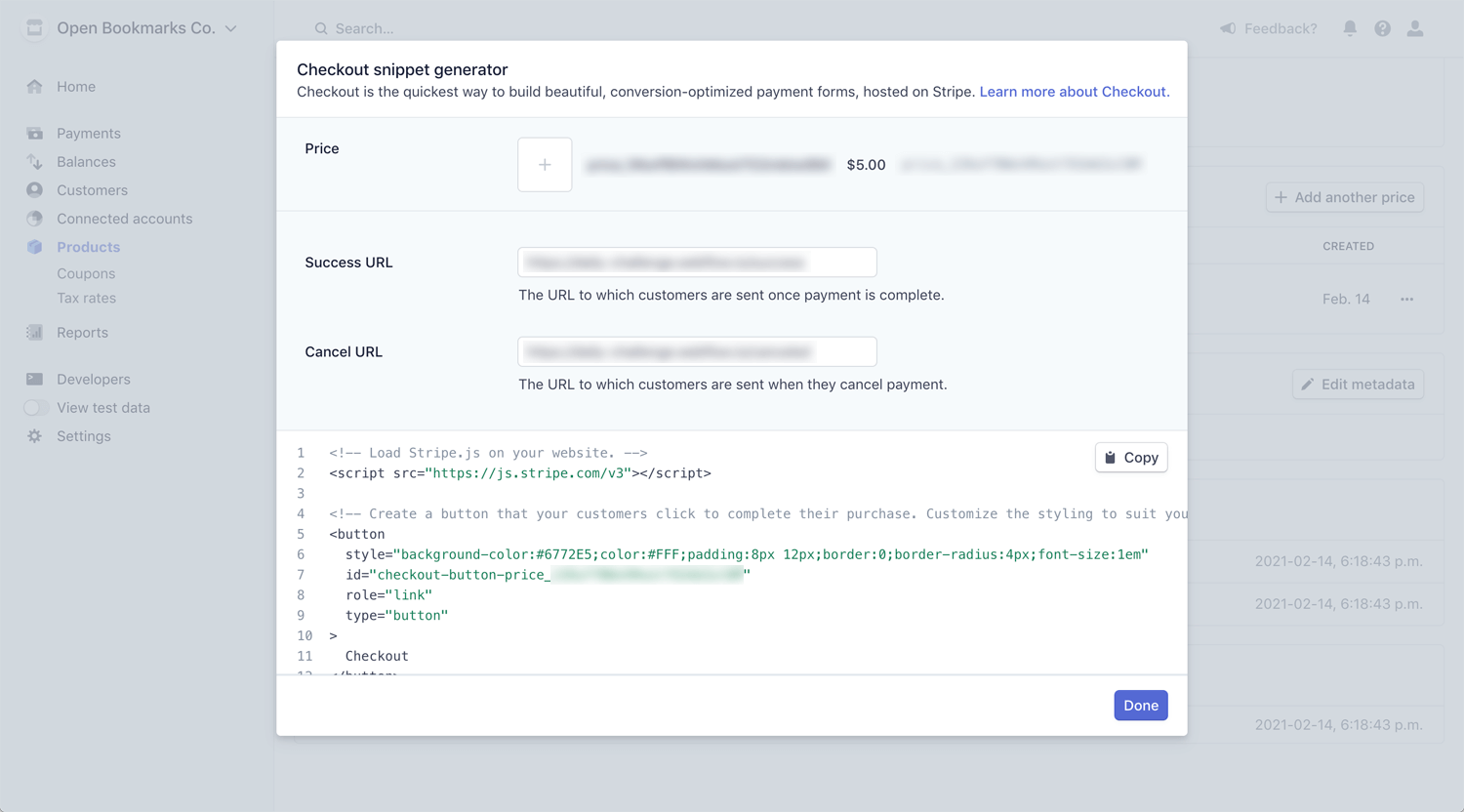1464x812 pixels.
Task: Click the Balances arrows icon
Action: pos(35,162)
